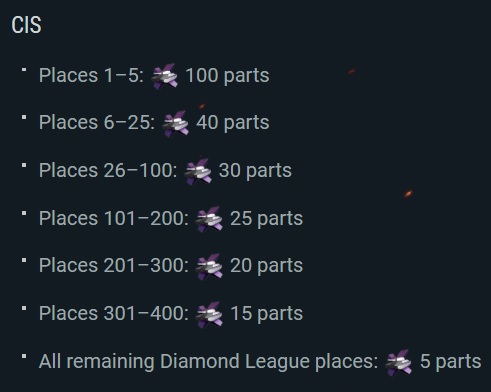Click the '5 parts' reward text

(x=450, y=361)
